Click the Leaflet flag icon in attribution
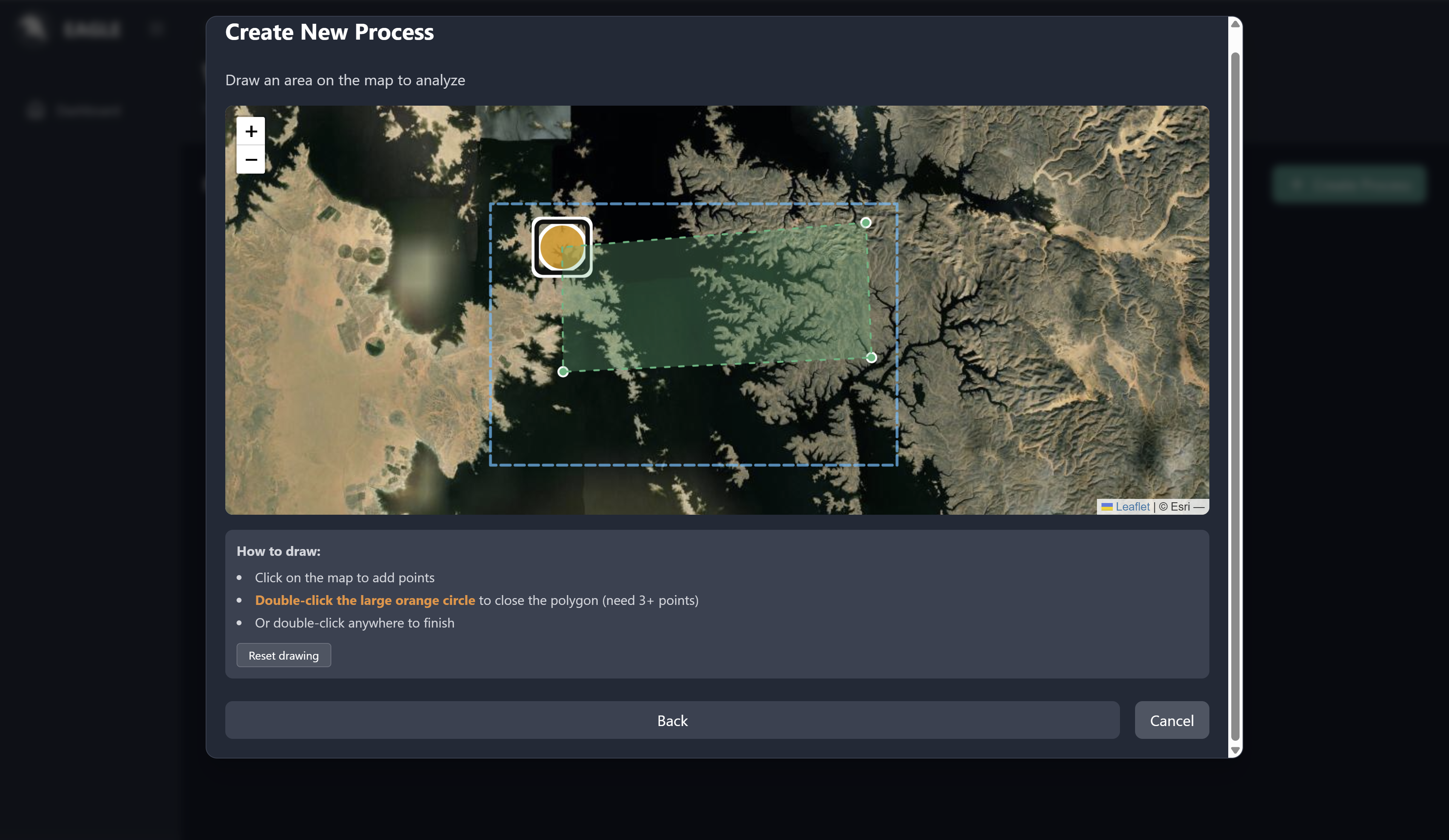Image resolution: width=1449 pixels, height=840 pixels. 1106,506
